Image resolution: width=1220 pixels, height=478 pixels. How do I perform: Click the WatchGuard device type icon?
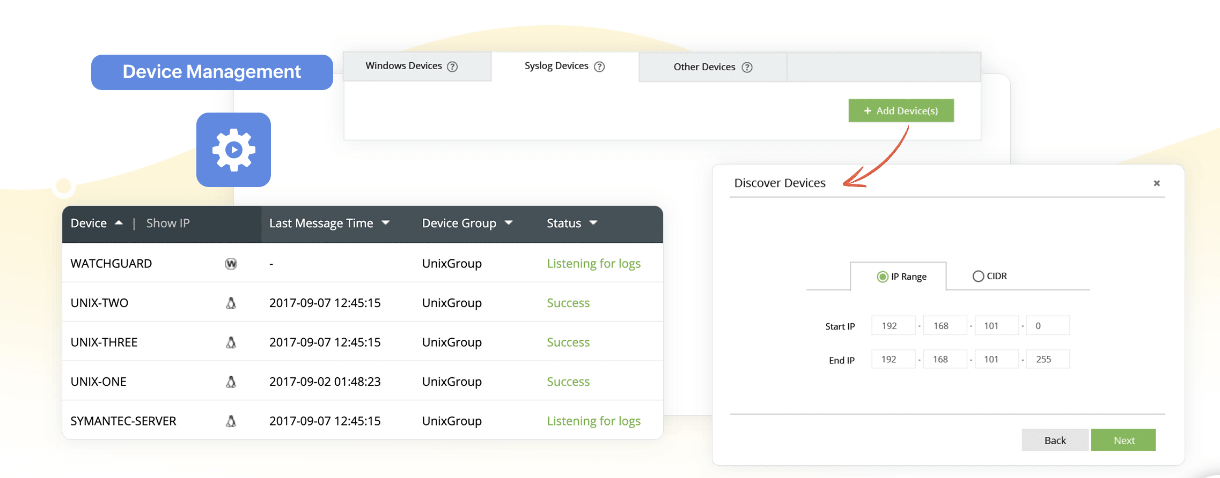tap(231, 264)
